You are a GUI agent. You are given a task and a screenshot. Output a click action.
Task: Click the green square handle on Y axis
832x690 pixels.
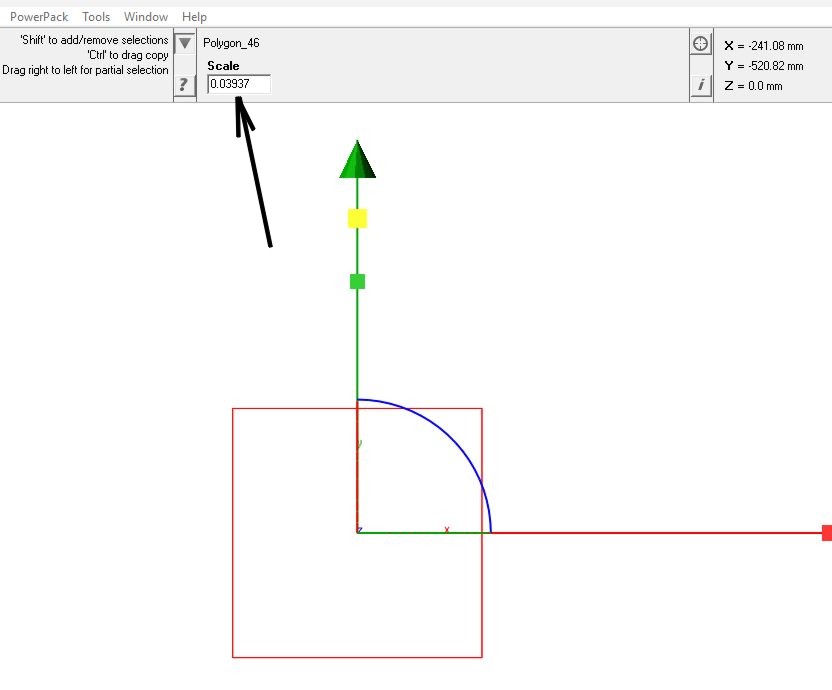(357, 282)
